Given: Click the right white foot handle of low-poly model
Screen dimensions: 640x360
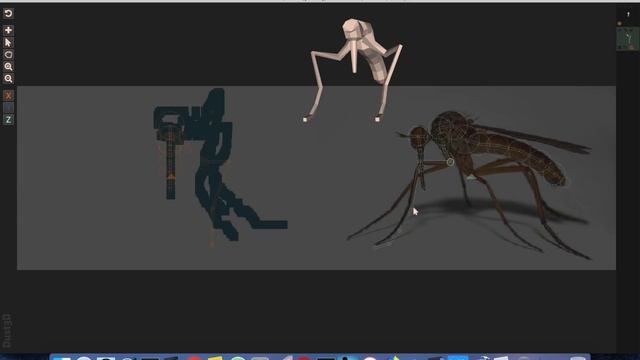Looking at the screenshot, I should 377,120.
